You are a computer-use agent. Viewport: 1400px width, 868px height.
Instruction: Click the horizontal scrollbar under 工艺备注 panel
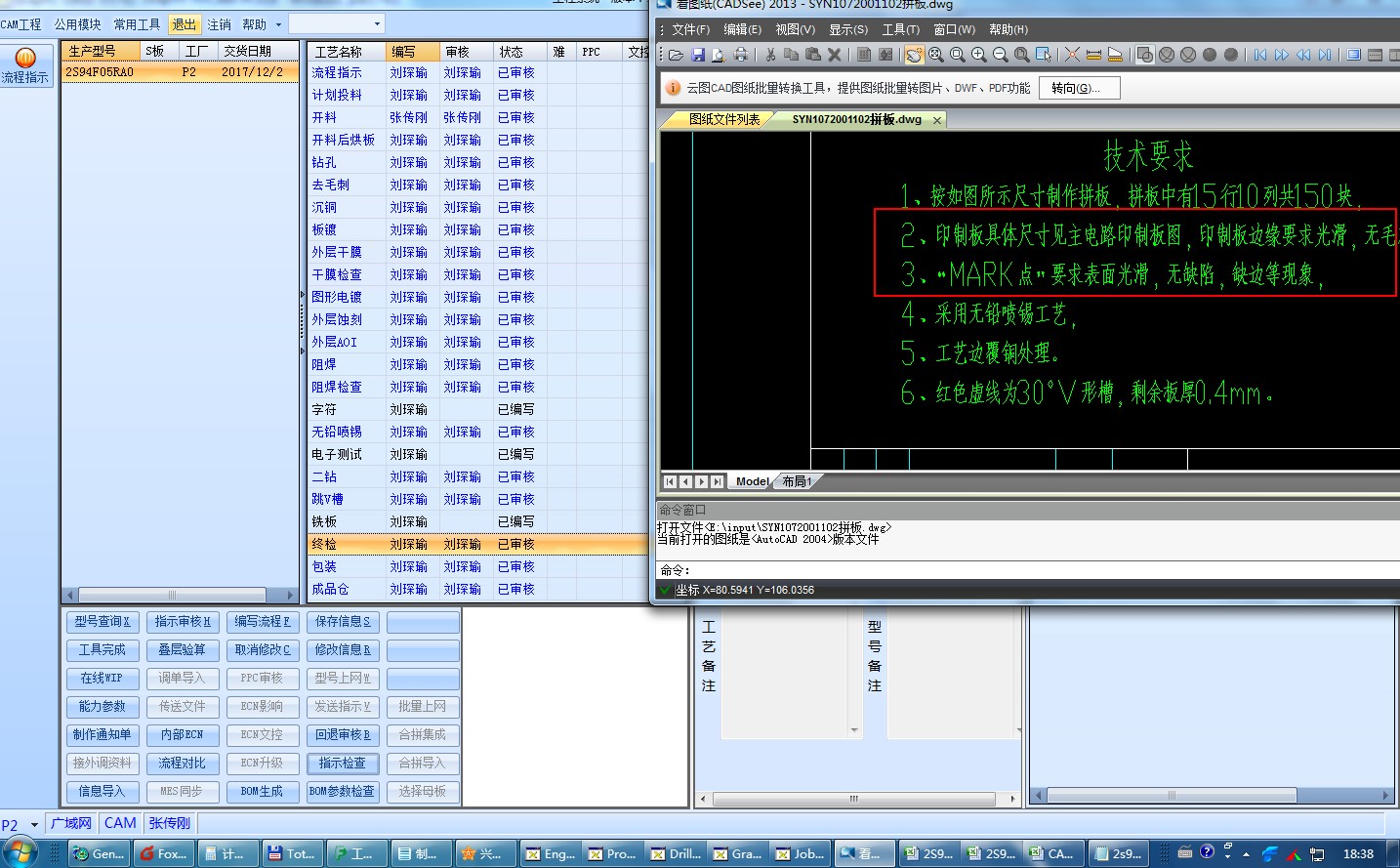tap(856, 799)
